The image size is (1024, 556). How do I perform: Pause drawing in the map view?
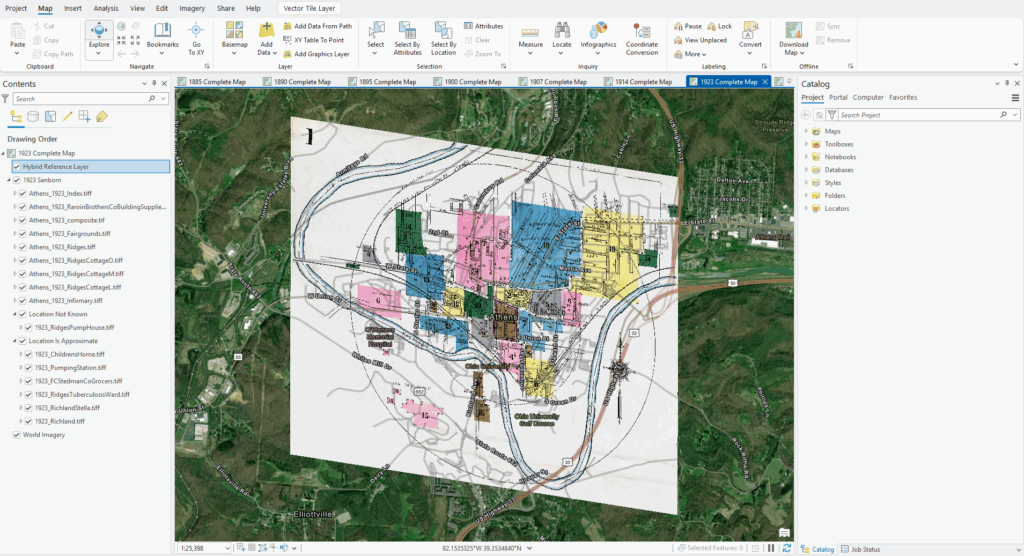[771, 548]
